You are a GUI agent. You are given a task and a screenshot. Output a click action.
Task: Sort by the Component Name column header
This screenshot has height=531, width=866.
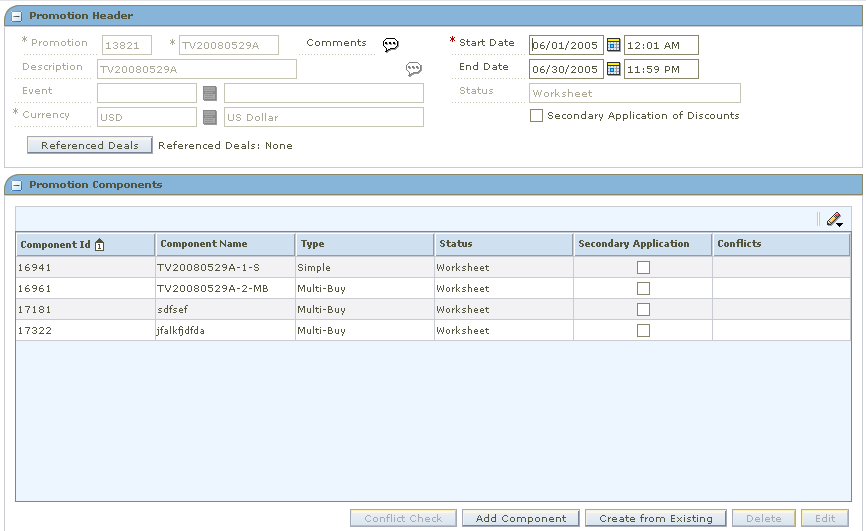[225, 244]
